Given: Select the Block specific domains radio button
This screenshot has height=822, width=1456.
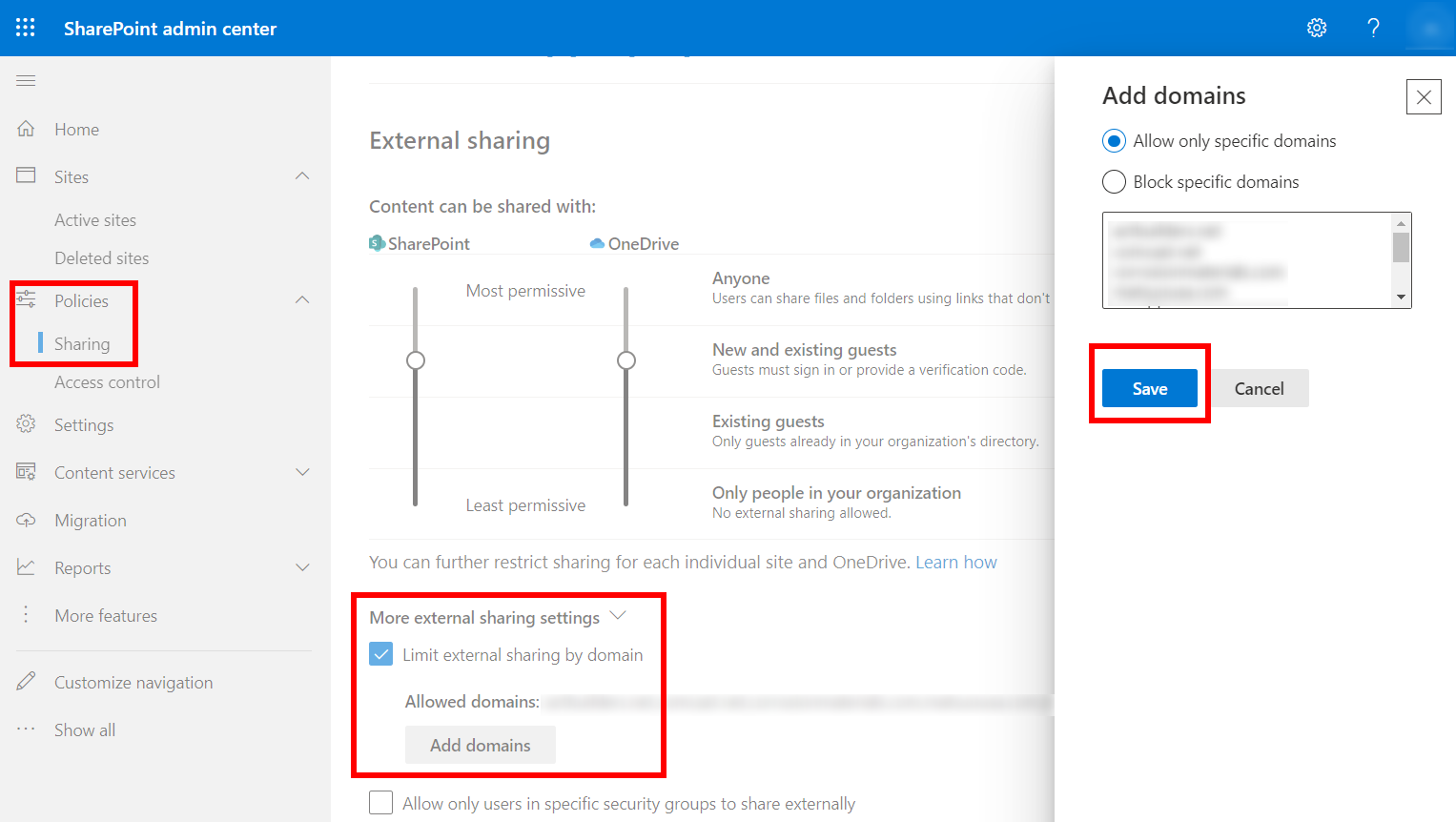Looking at the screenshot, I should (1113, 181).
